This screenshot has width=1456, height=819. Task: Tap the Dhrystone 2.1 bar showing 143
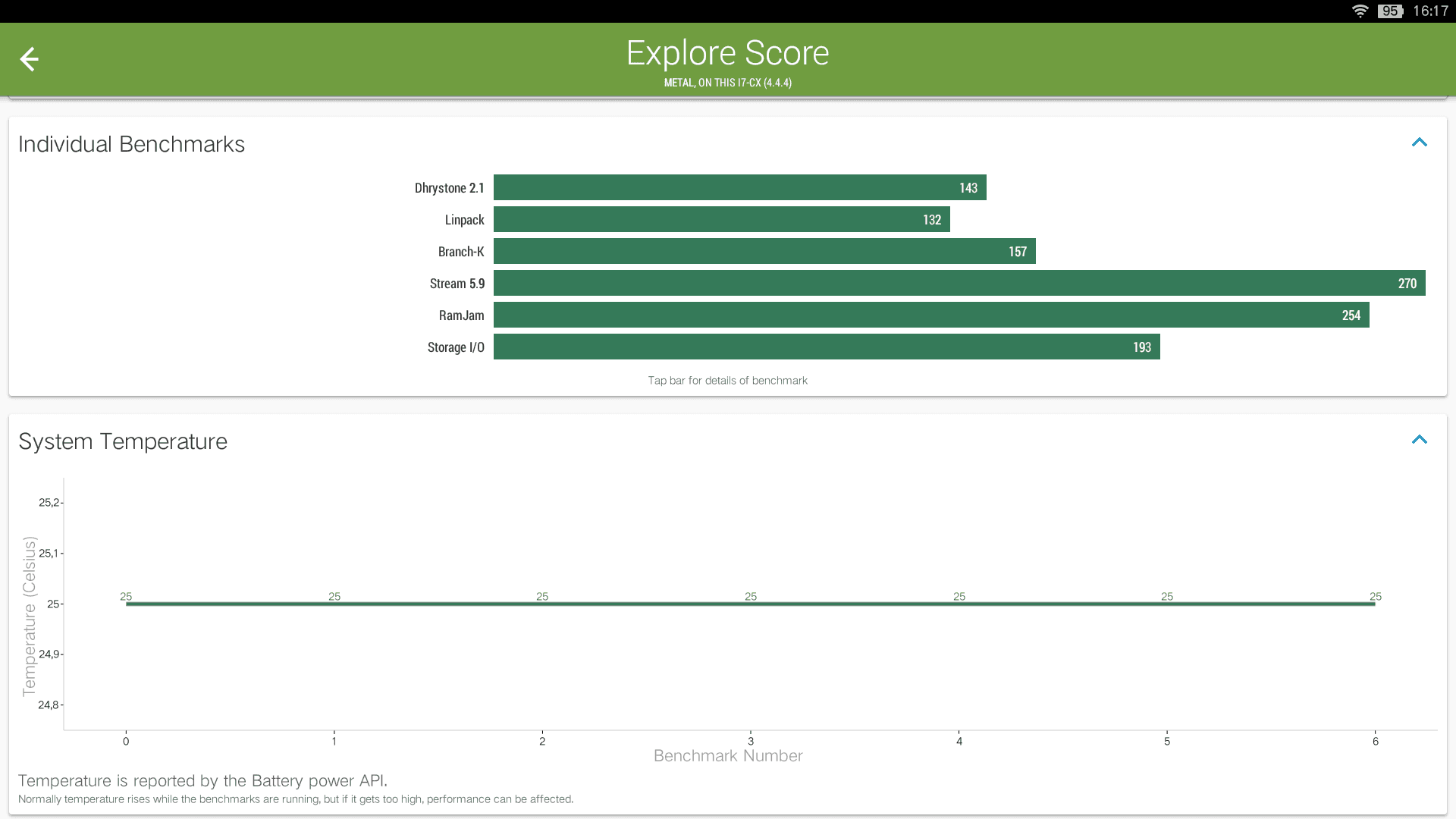739,187
